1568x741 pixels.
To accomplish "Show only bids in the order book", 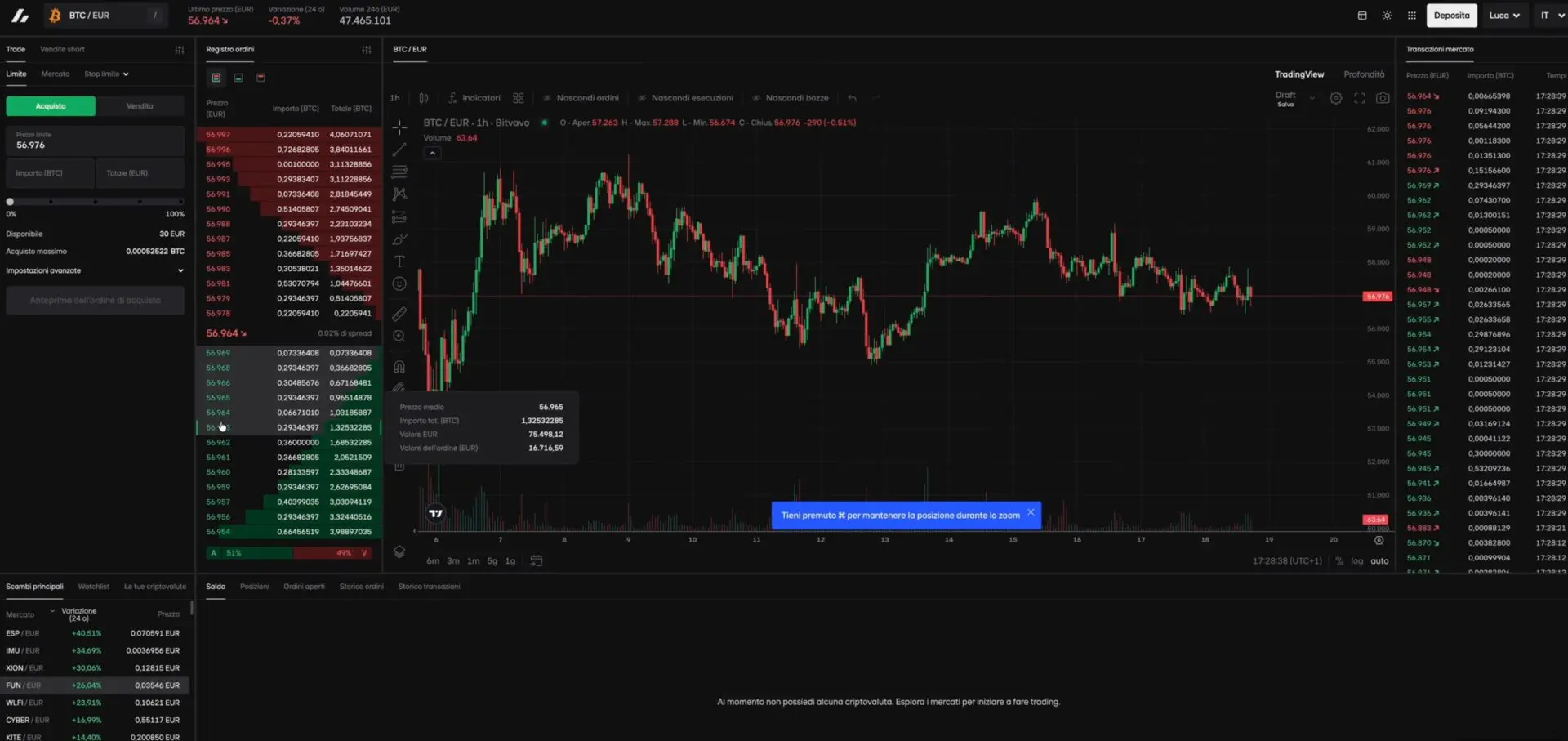I will (x=238, y=78).
